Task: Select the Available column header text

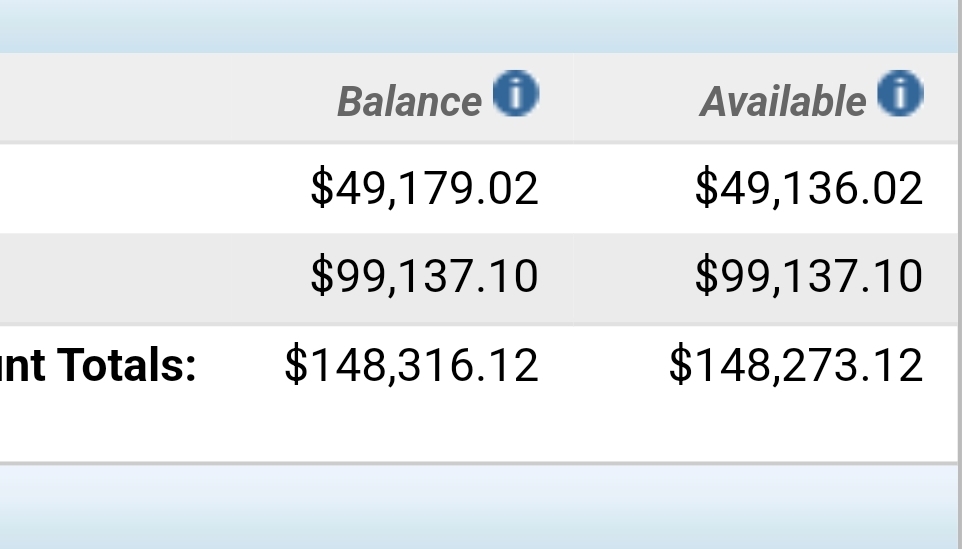Action: (x=783, y=101)
